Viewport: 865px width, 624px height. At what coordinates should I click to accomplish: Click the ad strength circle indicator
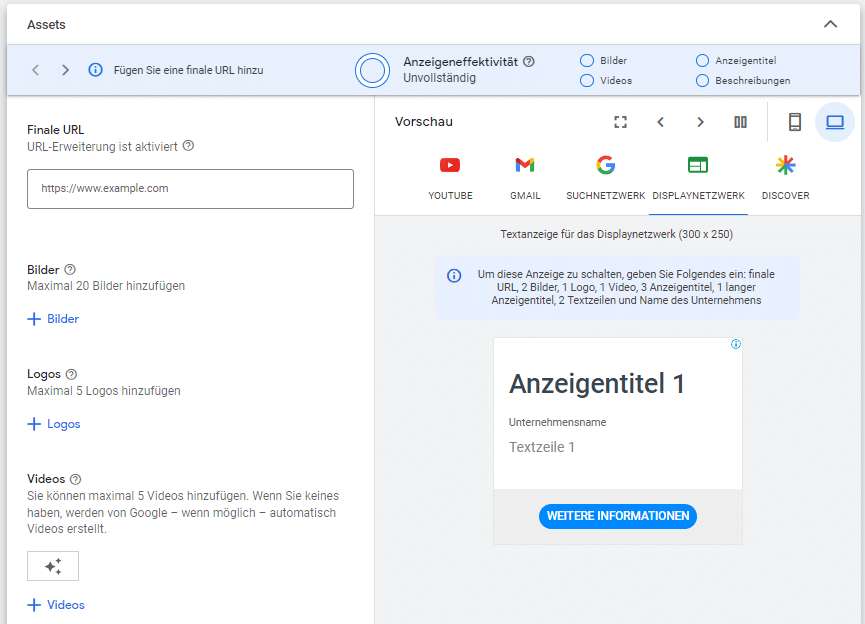point(372,71)
